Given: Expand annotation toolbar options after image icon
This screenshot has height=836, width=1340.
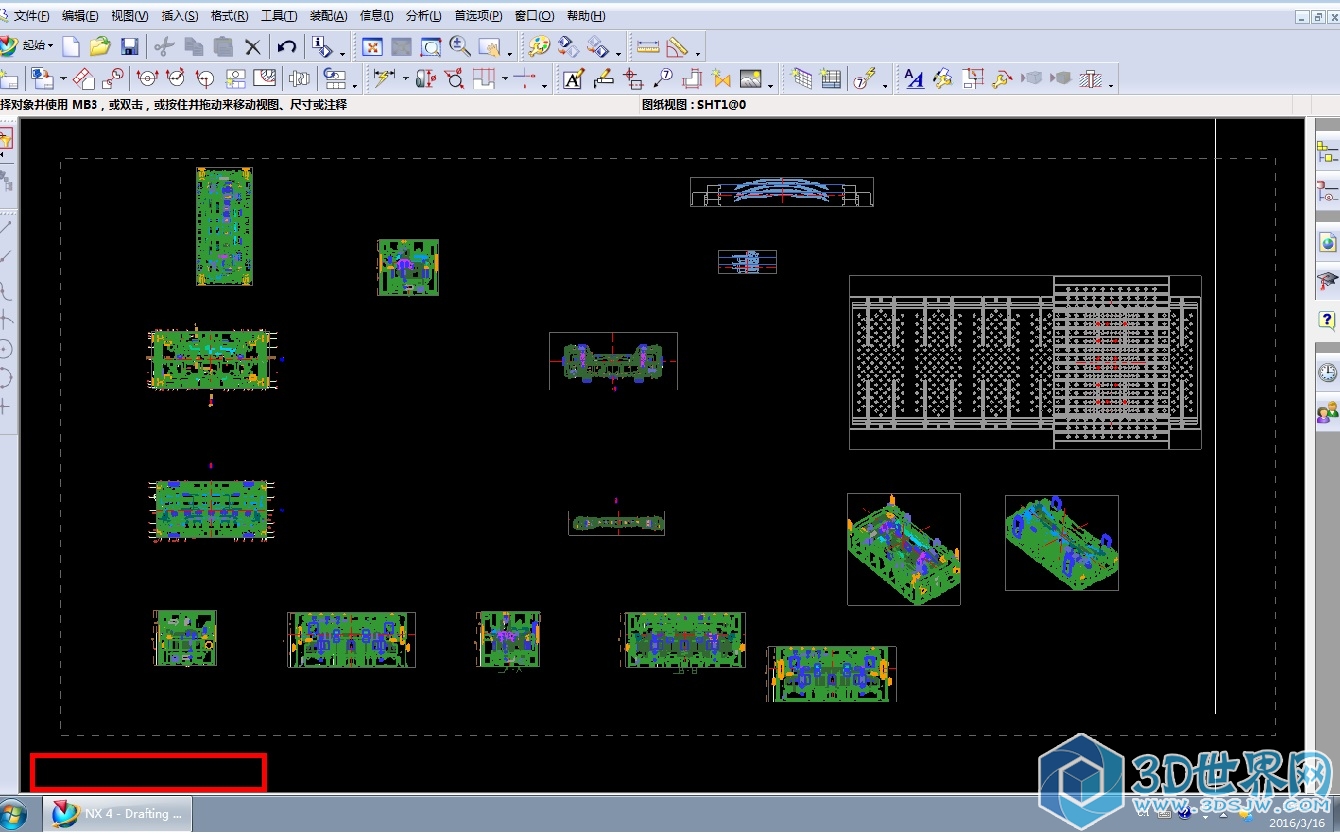Looking at the screenshot, I should 771,84.
